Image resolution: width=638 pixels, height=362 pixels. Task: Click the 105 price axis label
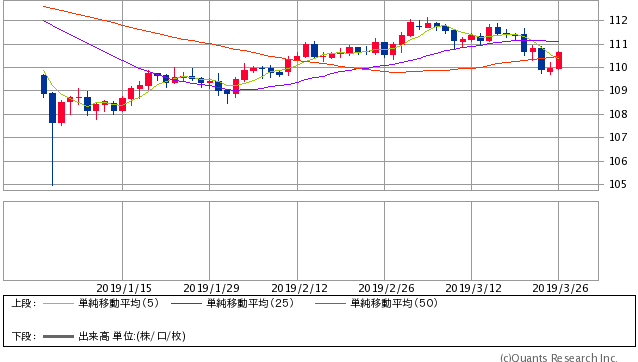pos(618,184)
